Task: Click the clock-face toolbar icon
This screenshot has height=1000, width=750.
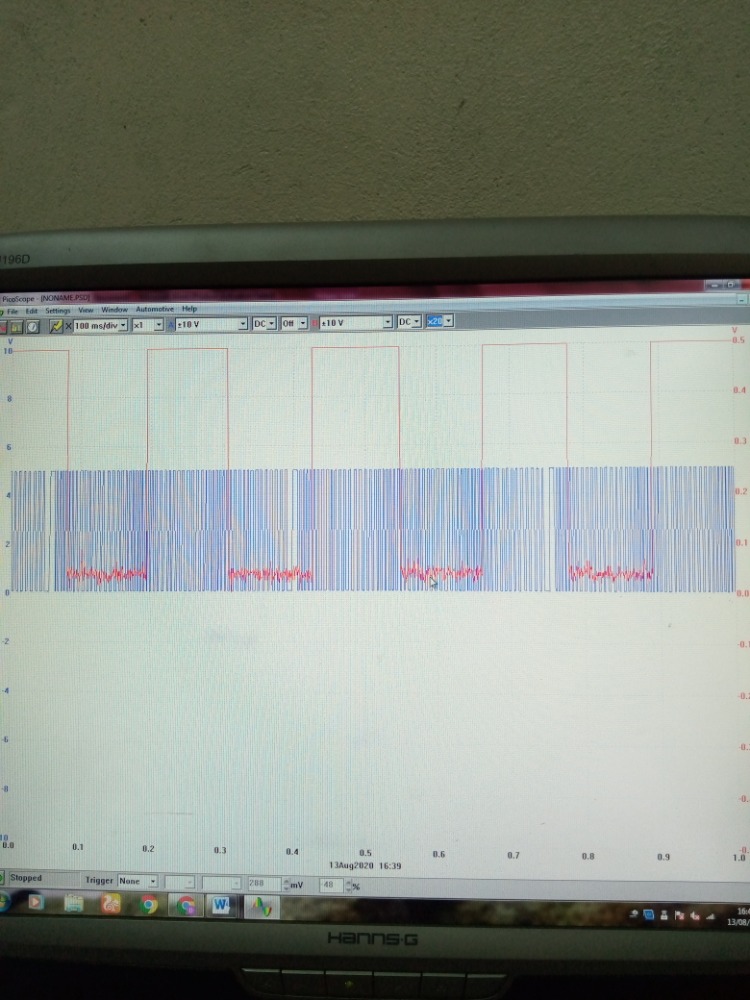Action: tap(33, 327)
